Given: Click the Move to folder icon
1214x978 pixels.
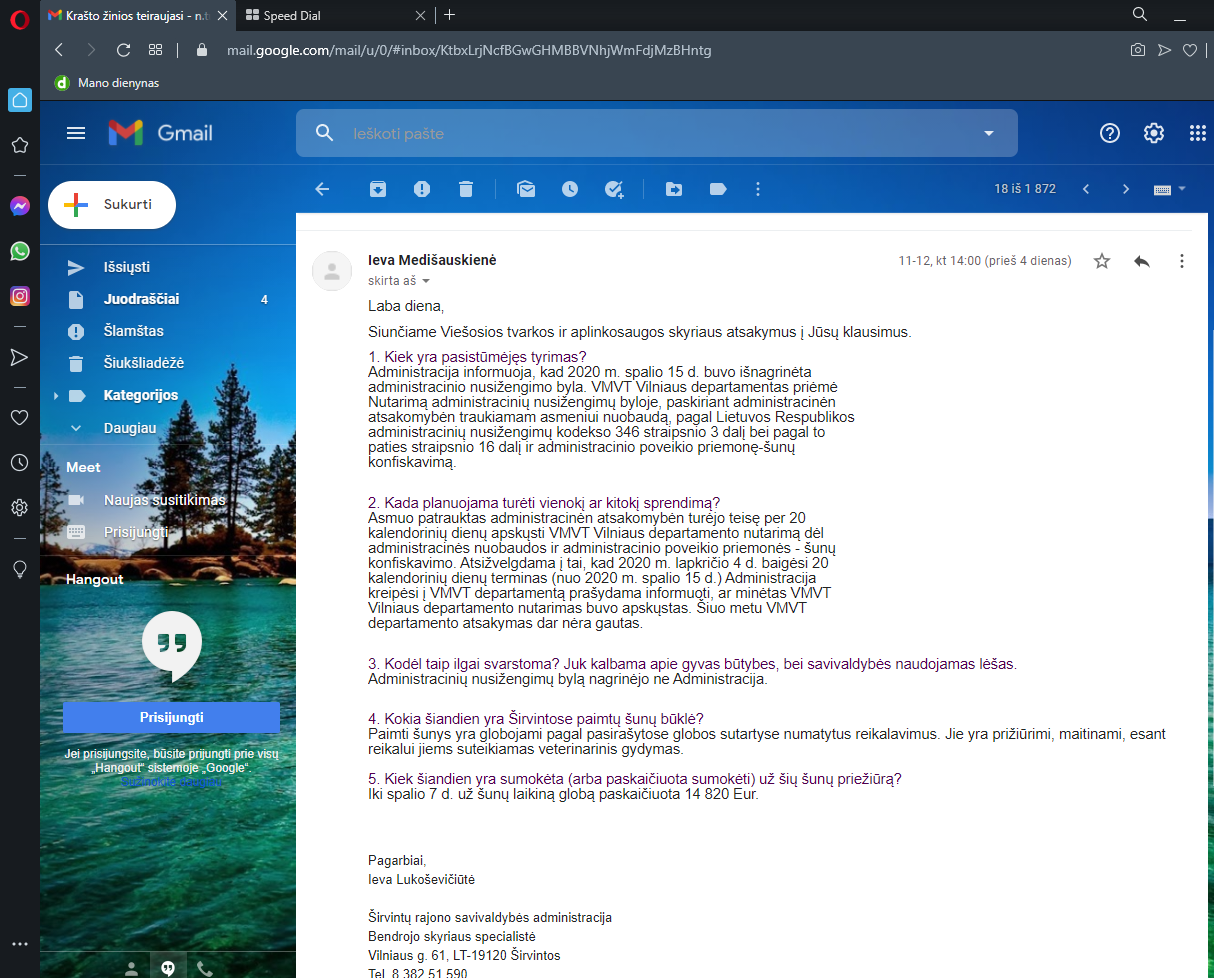Looking at the screenshot, I should tap(674, 189).
